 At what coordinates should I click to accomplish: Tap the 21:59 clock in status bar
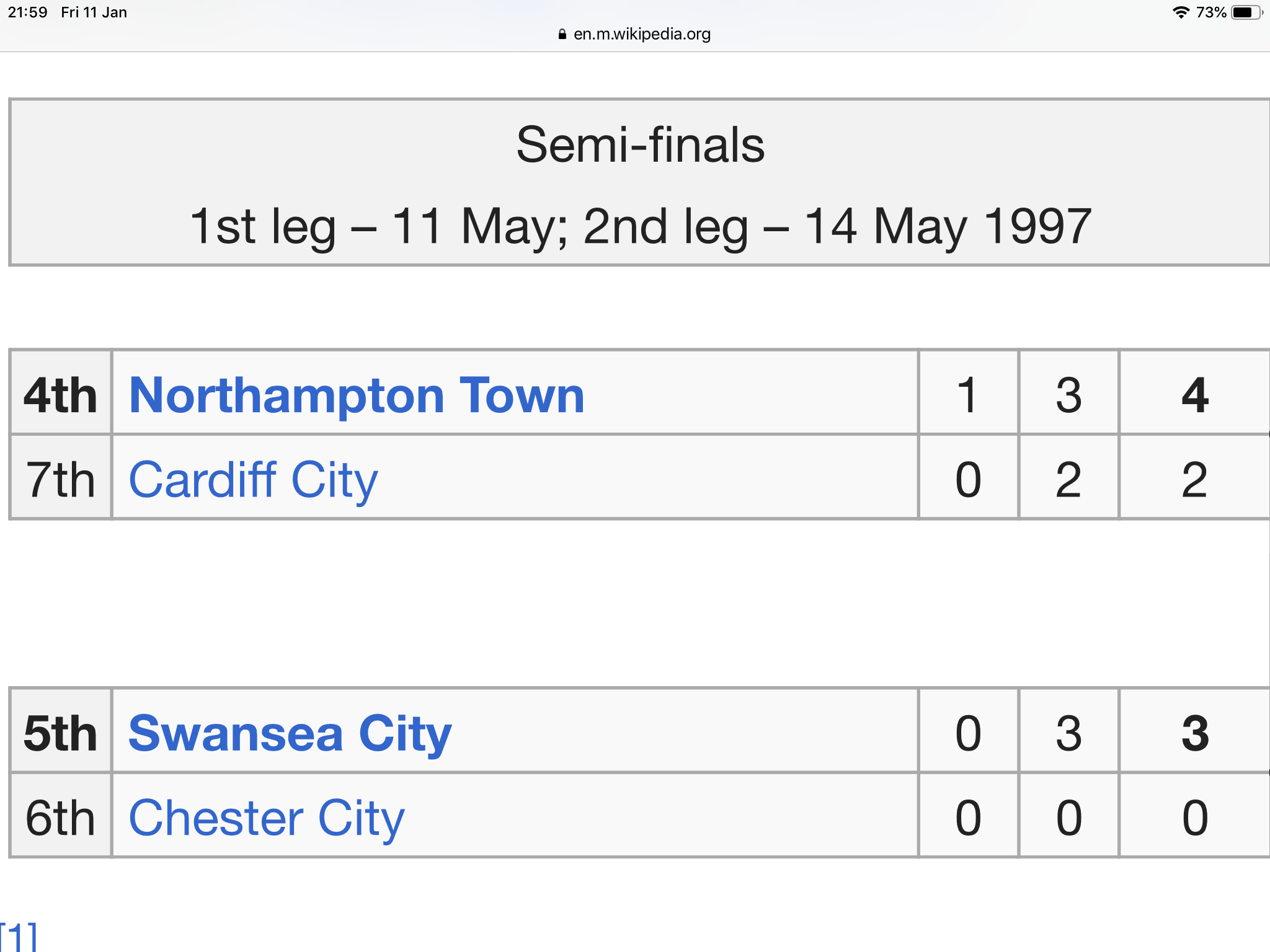(x=27, y=12)
